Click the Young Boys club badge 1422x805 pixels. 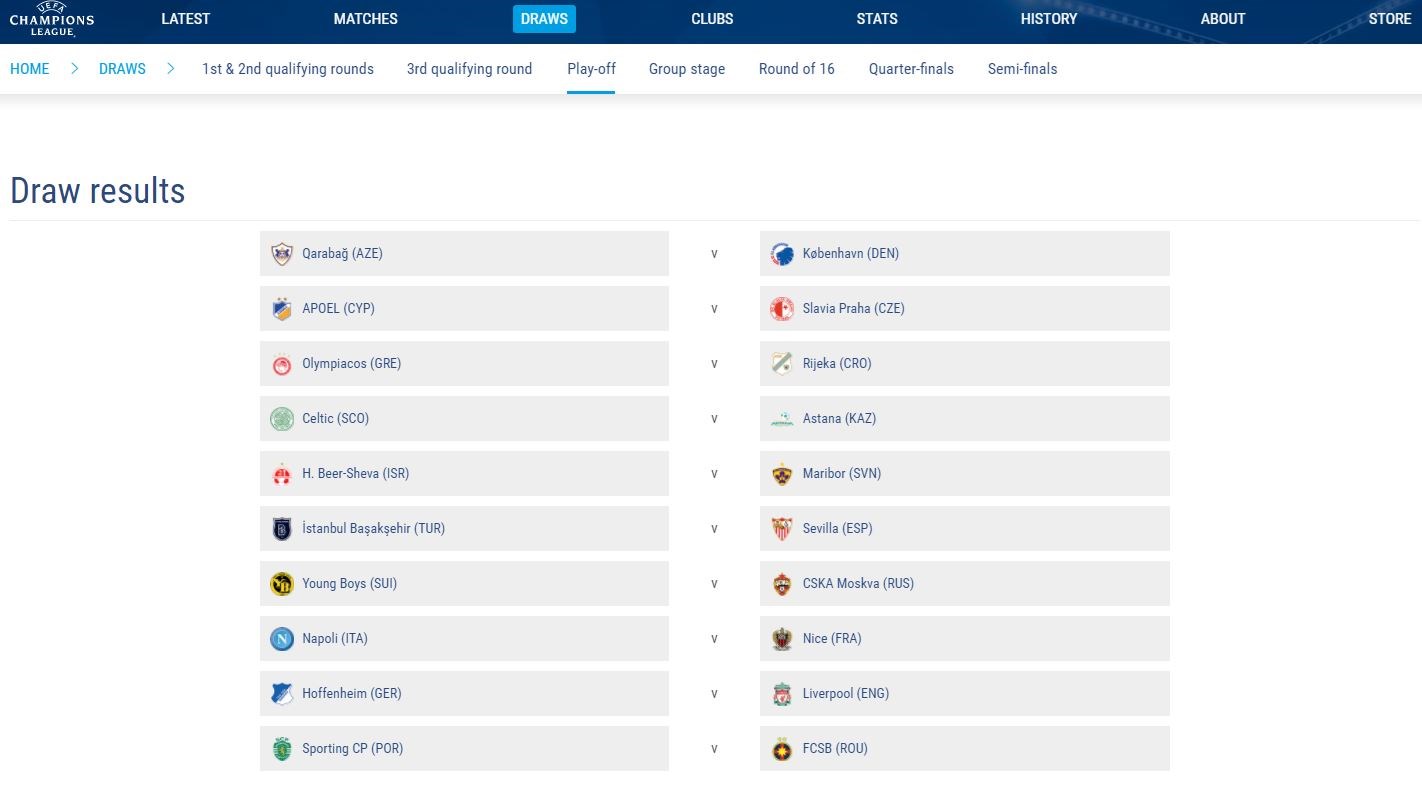pos(282,584)
